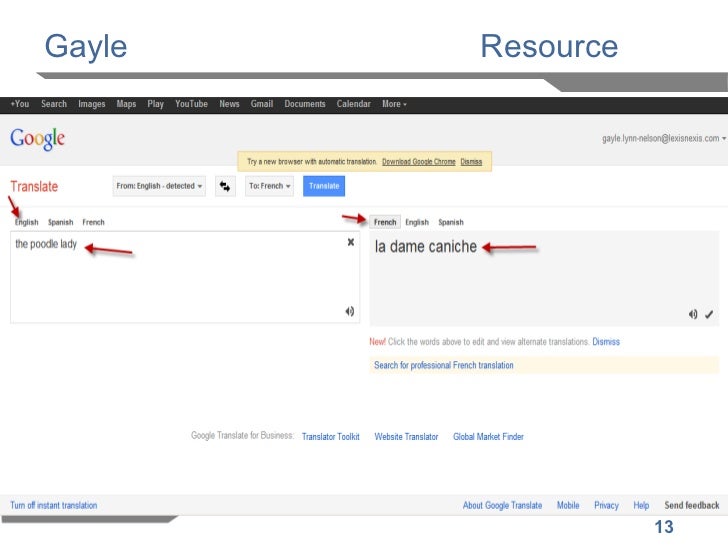Select French as the target language tab

(385, 222)
